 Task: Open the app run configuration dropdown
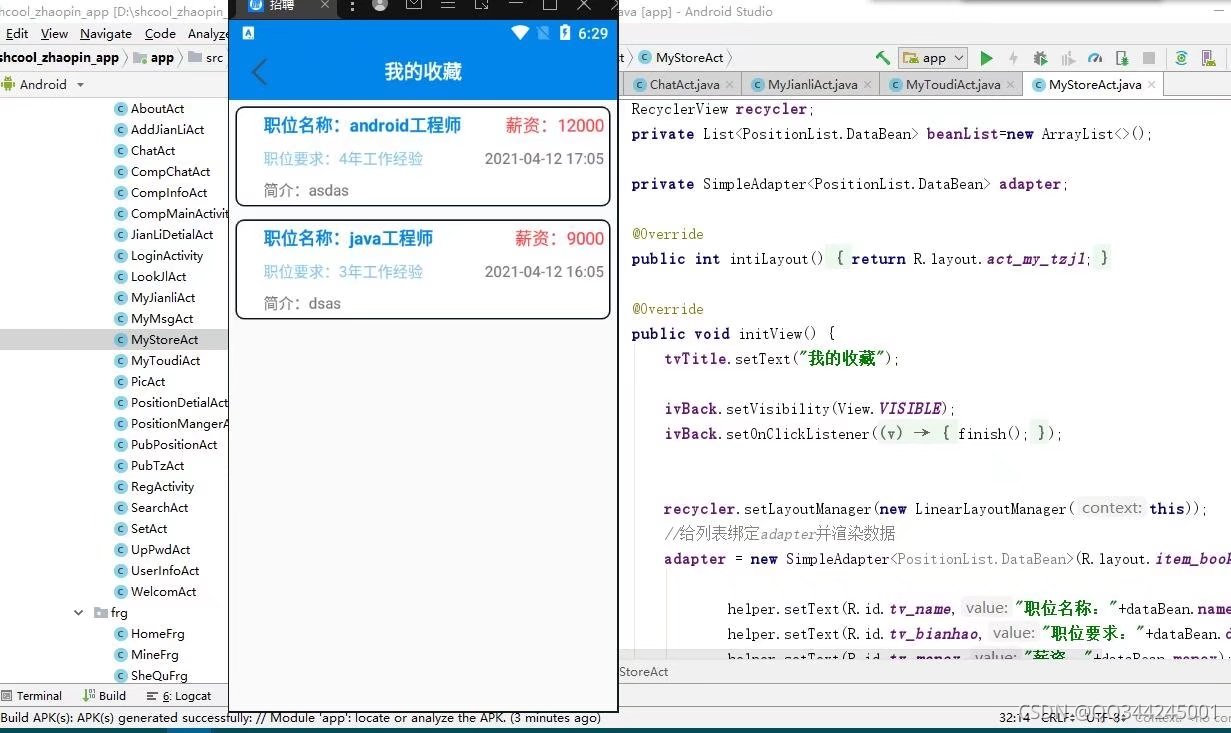click(x=932, y=58)
